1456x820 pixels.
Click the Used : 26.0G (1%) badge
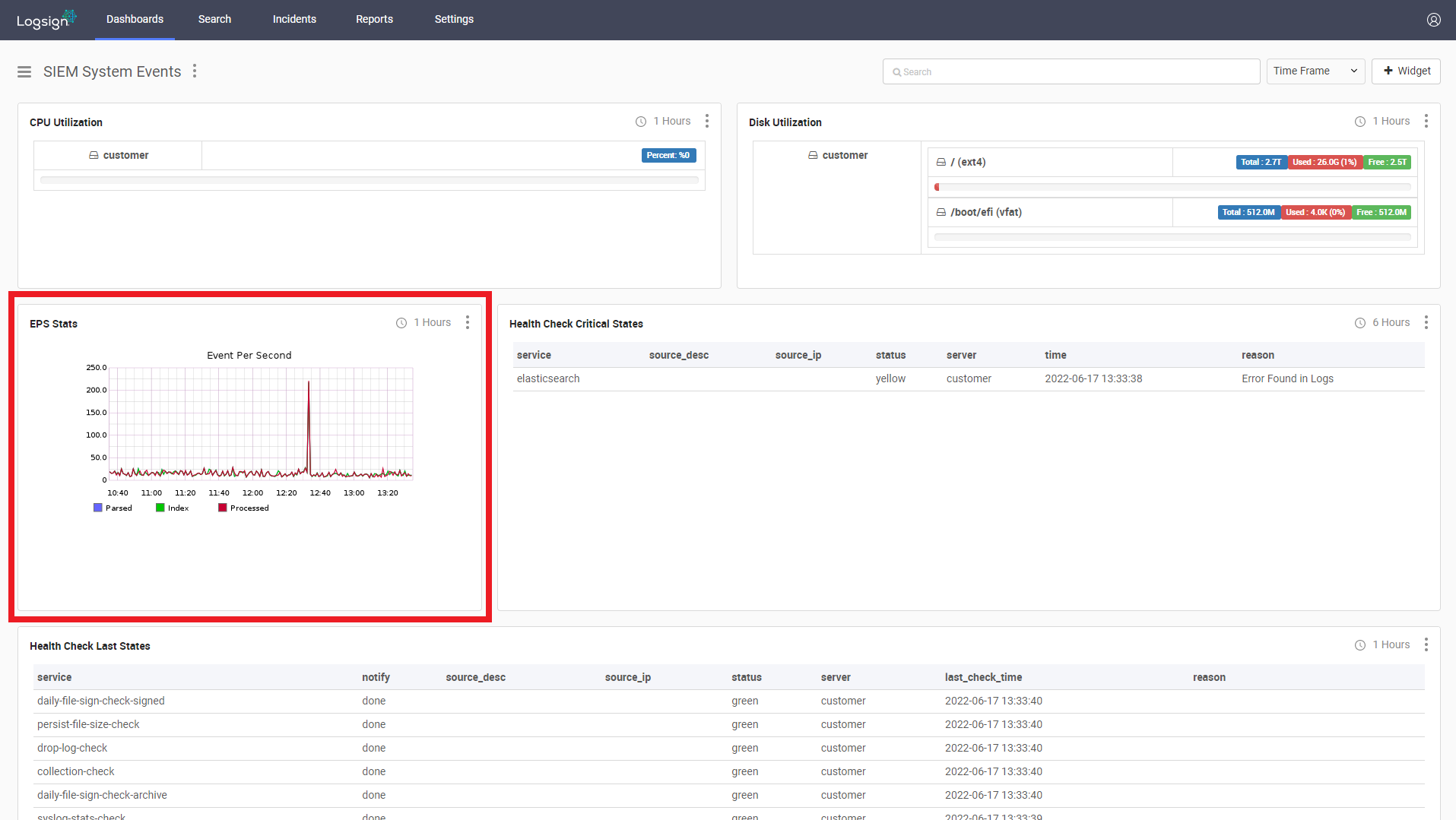pos(1324,162)
